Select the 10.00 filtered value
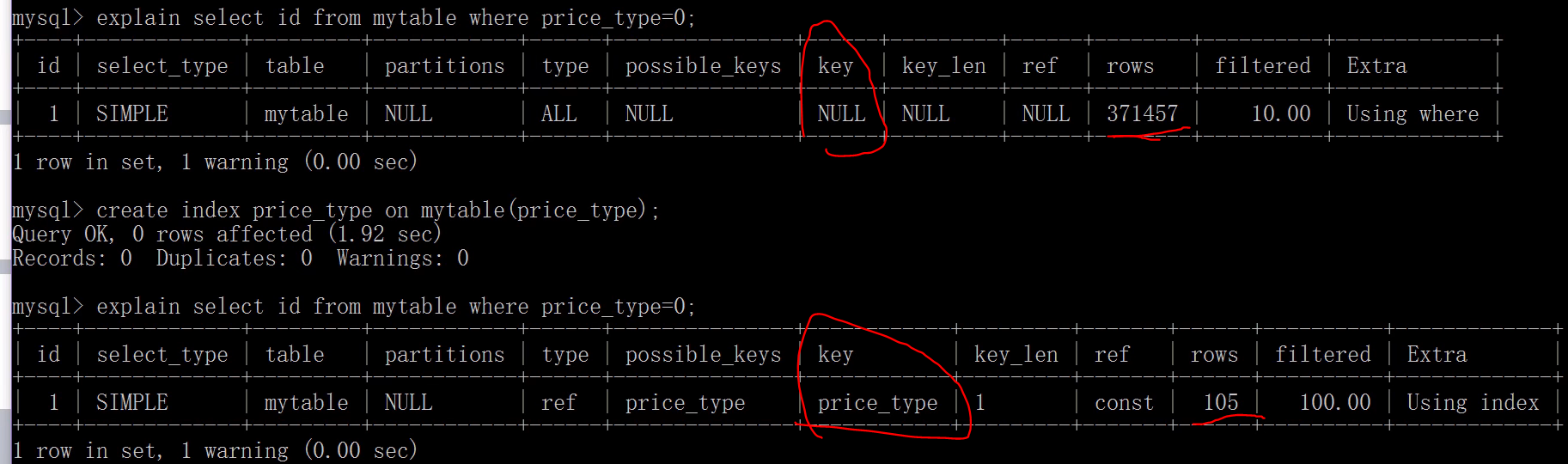The image size is (1568, 464). pos(1280,113)
